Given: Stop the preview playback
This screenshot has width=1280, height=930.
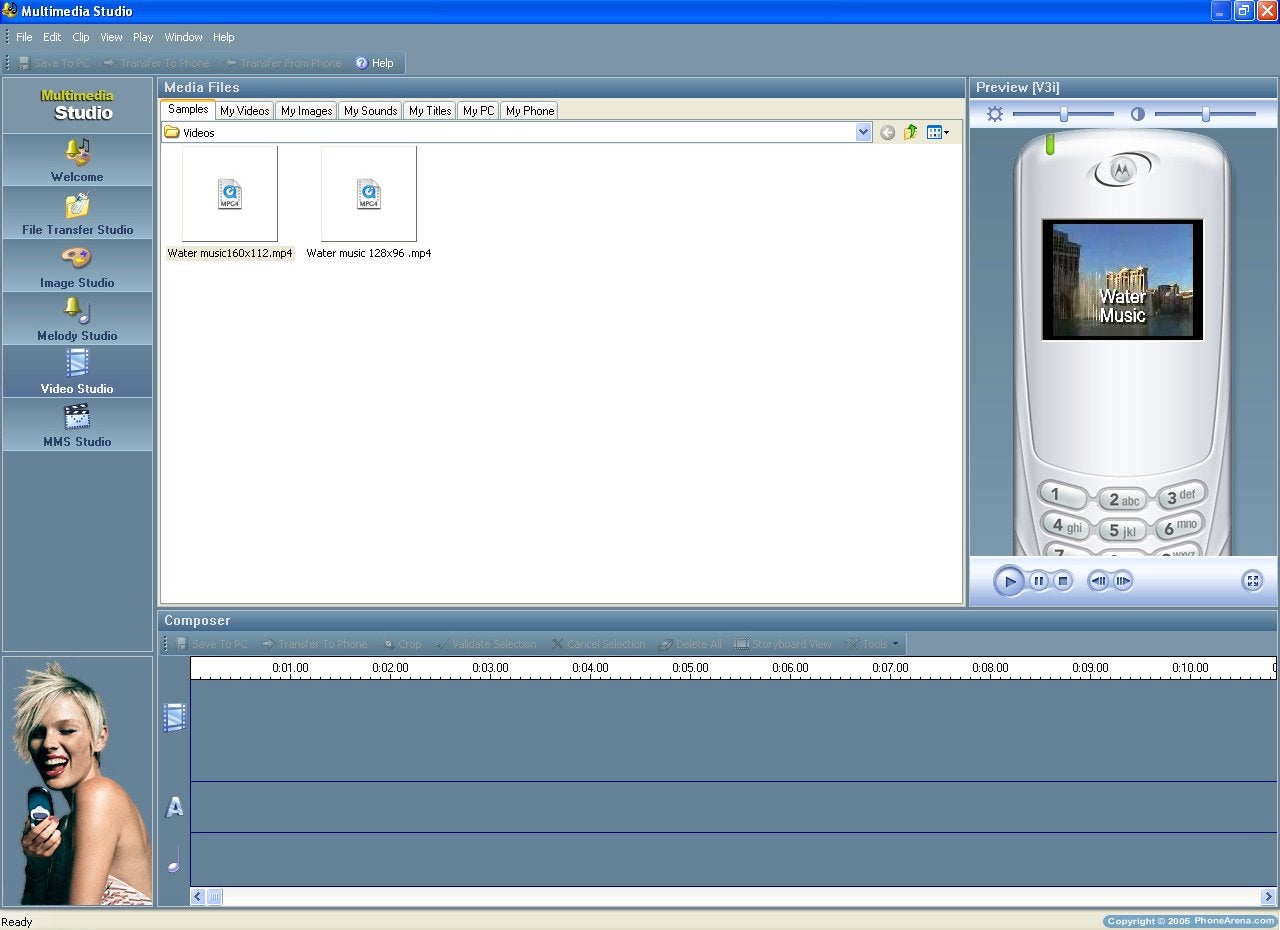Looking at the screenshot, I should point(1063,581).
